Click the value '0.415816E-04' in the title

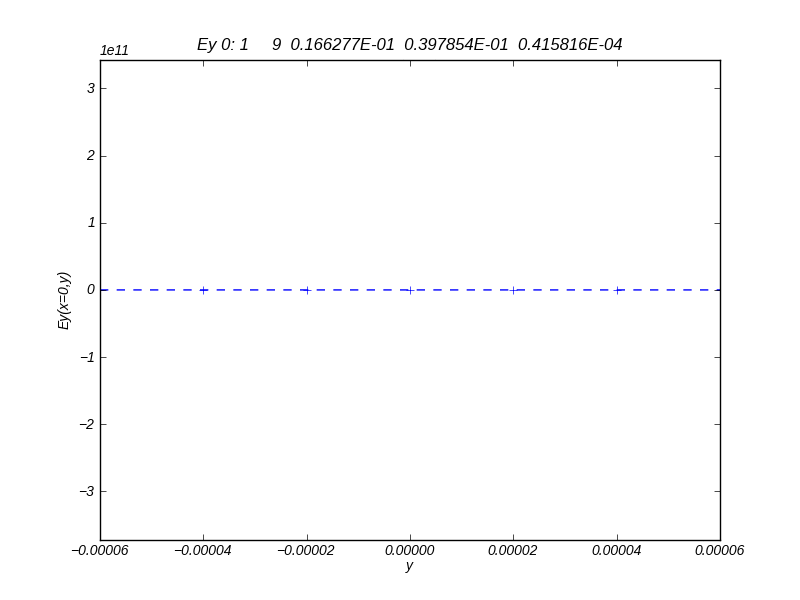[570, 44]
